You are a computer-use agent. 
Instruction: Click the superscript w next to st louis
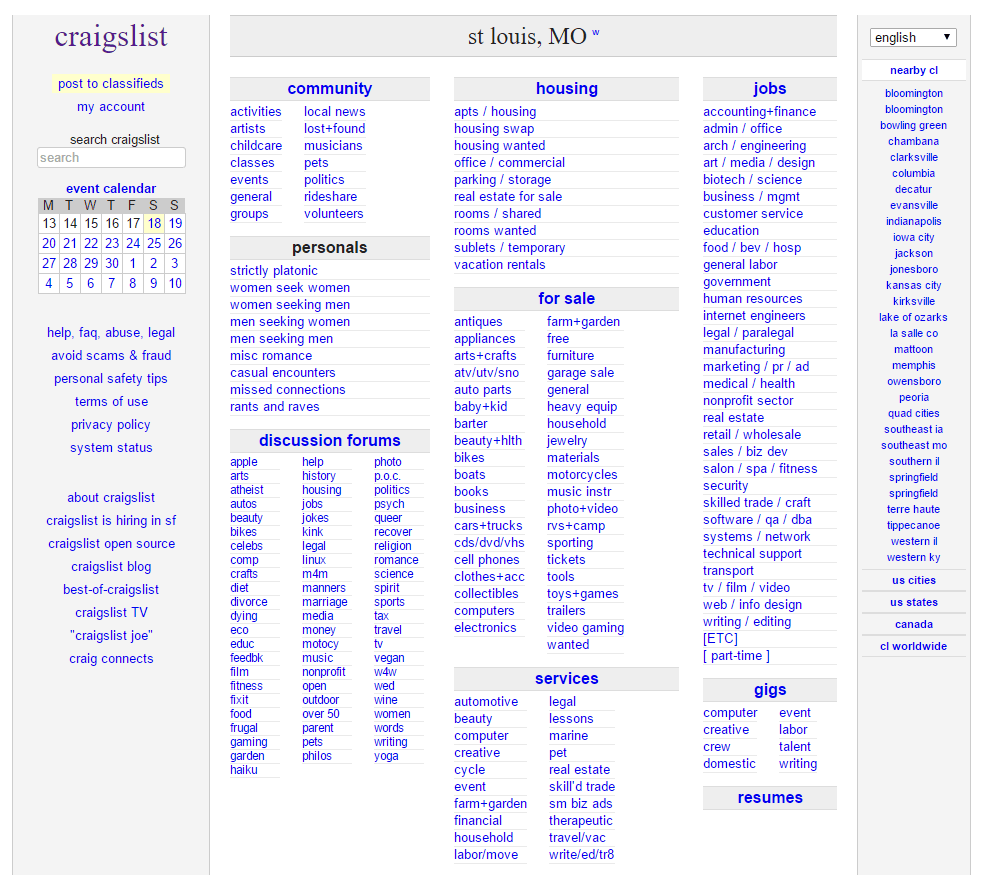pyautogui.click(x=596, y=33)
